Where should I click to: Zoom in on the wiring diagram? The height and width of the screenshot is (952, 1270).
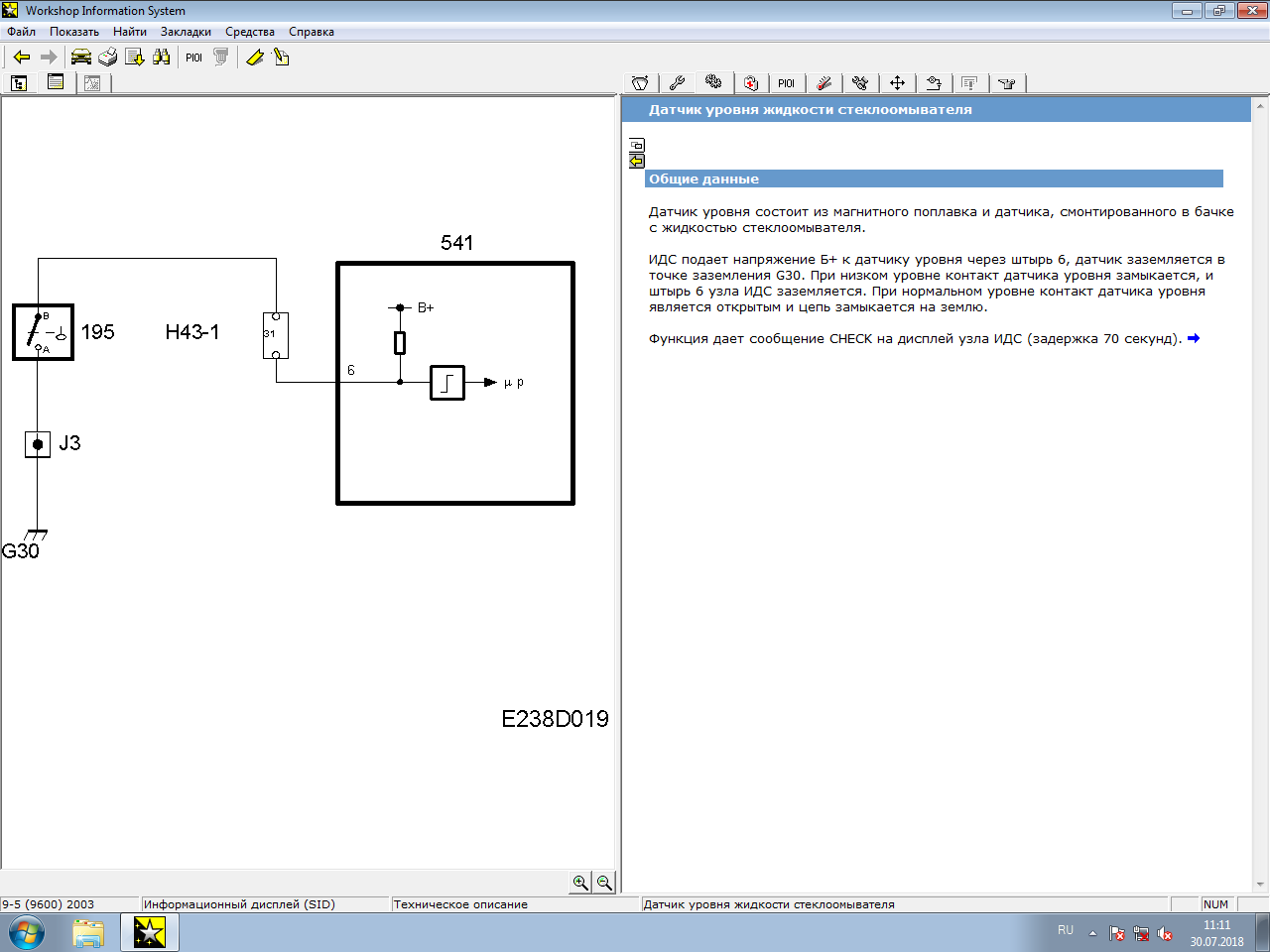point(580,883)
